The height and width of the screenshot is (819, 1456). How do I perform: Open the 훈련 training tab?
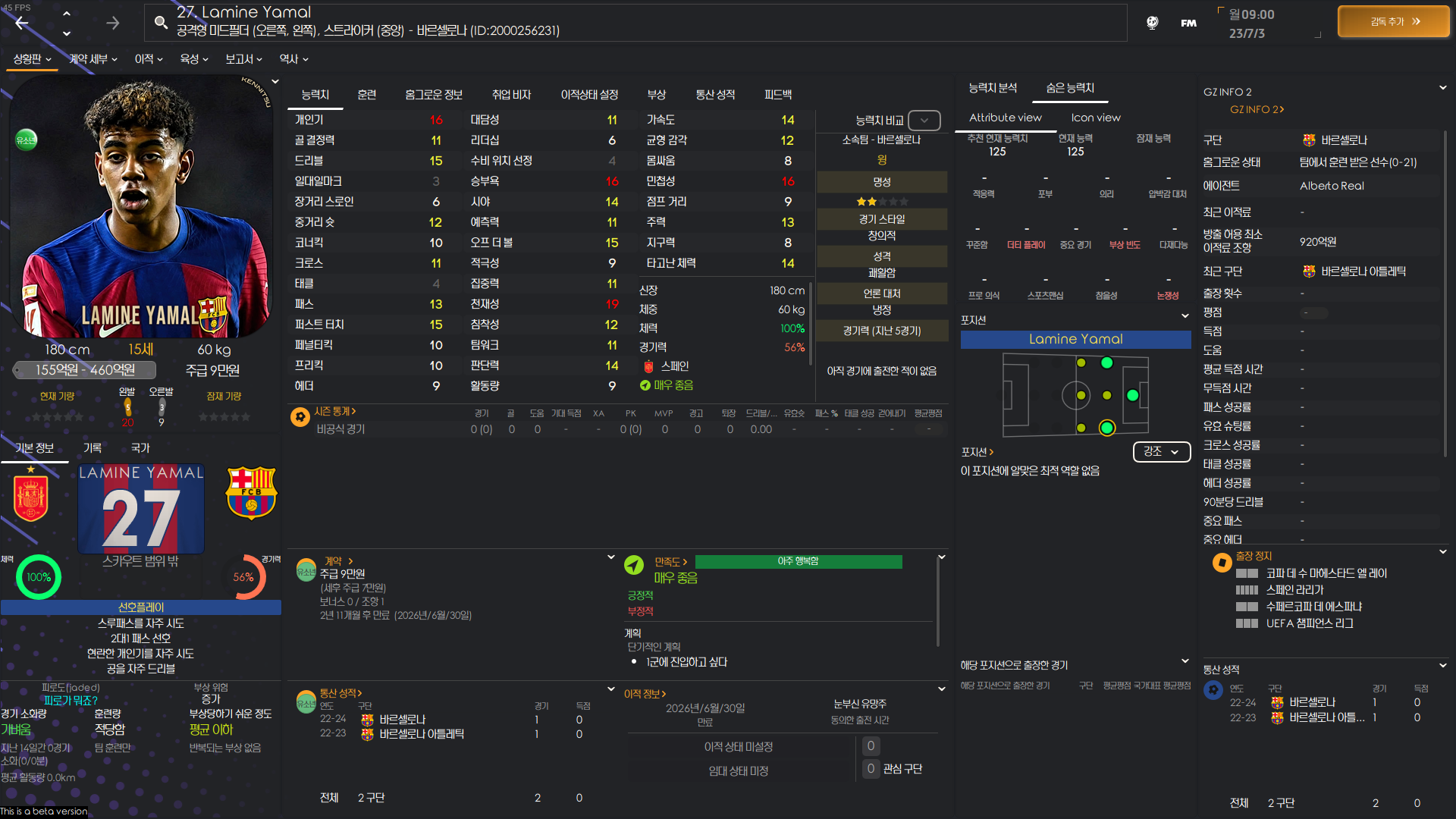(x=366, y=95)
